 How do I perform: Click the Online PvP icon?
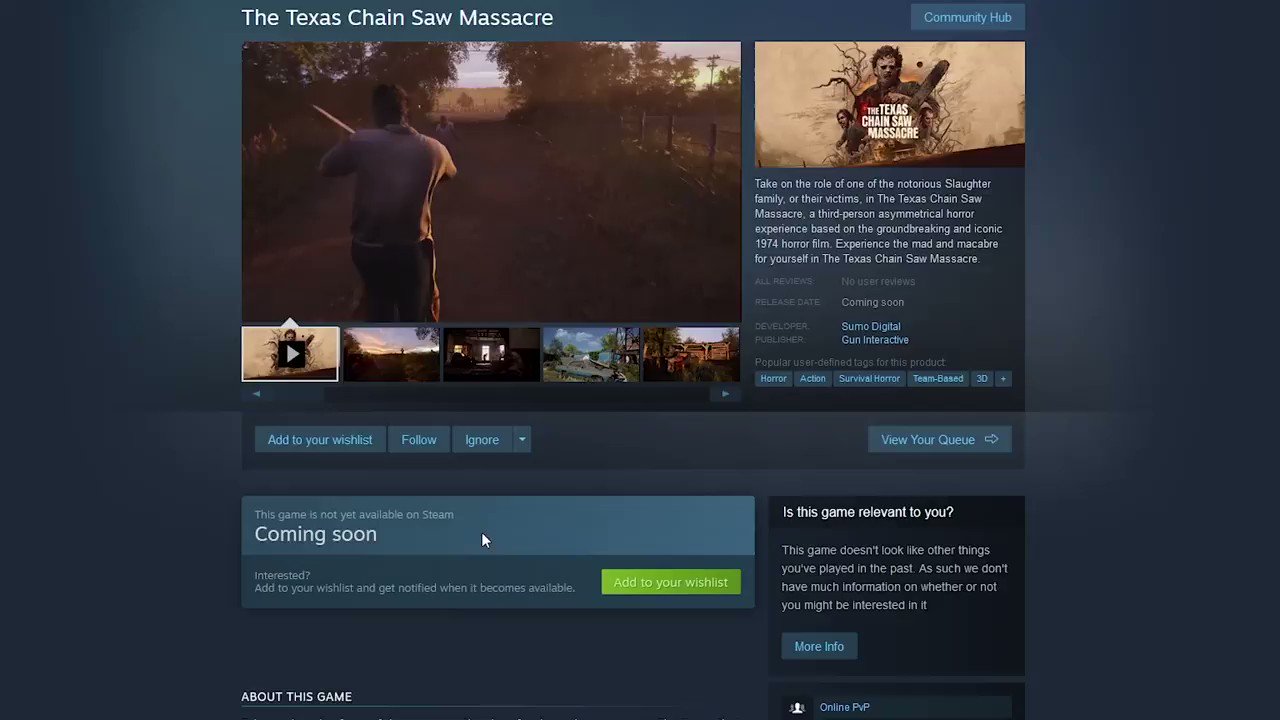797,708
